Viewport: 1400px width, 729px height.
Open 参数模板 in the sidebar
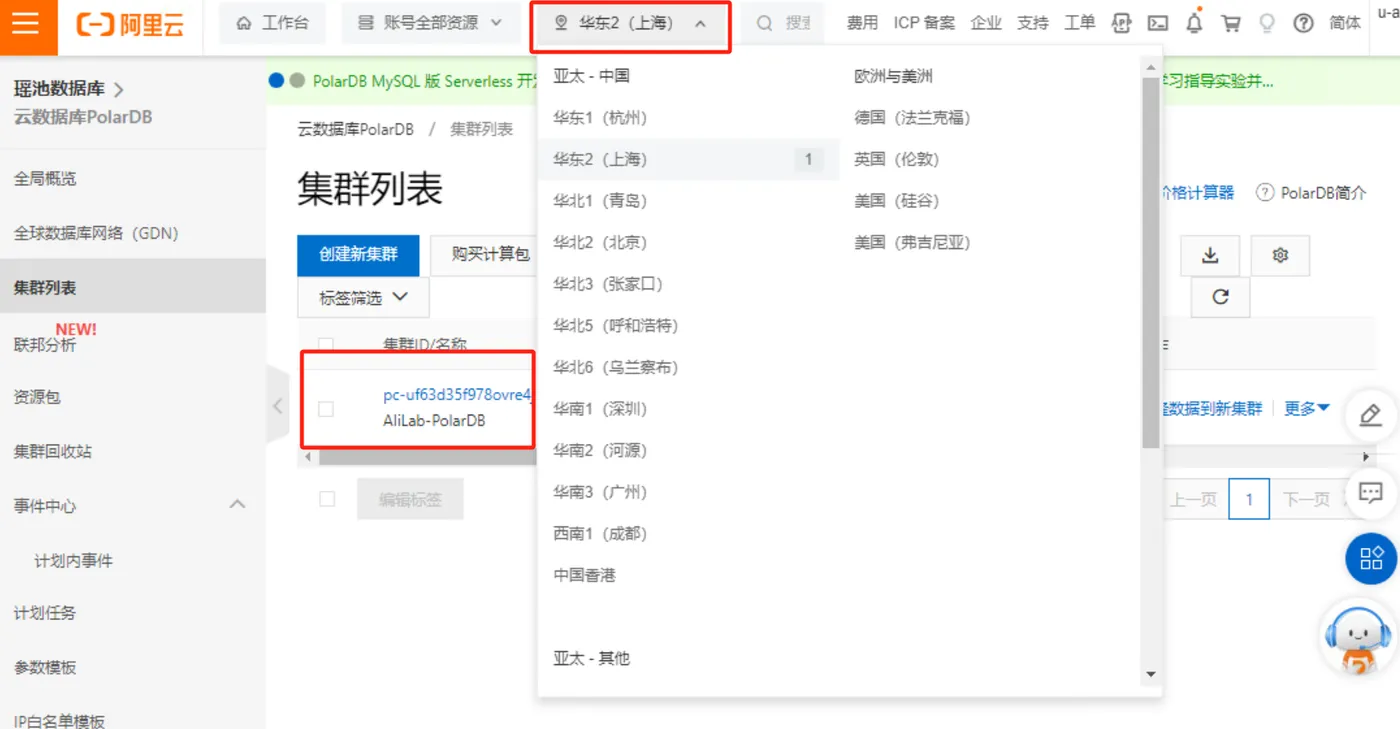coord(45,668)
